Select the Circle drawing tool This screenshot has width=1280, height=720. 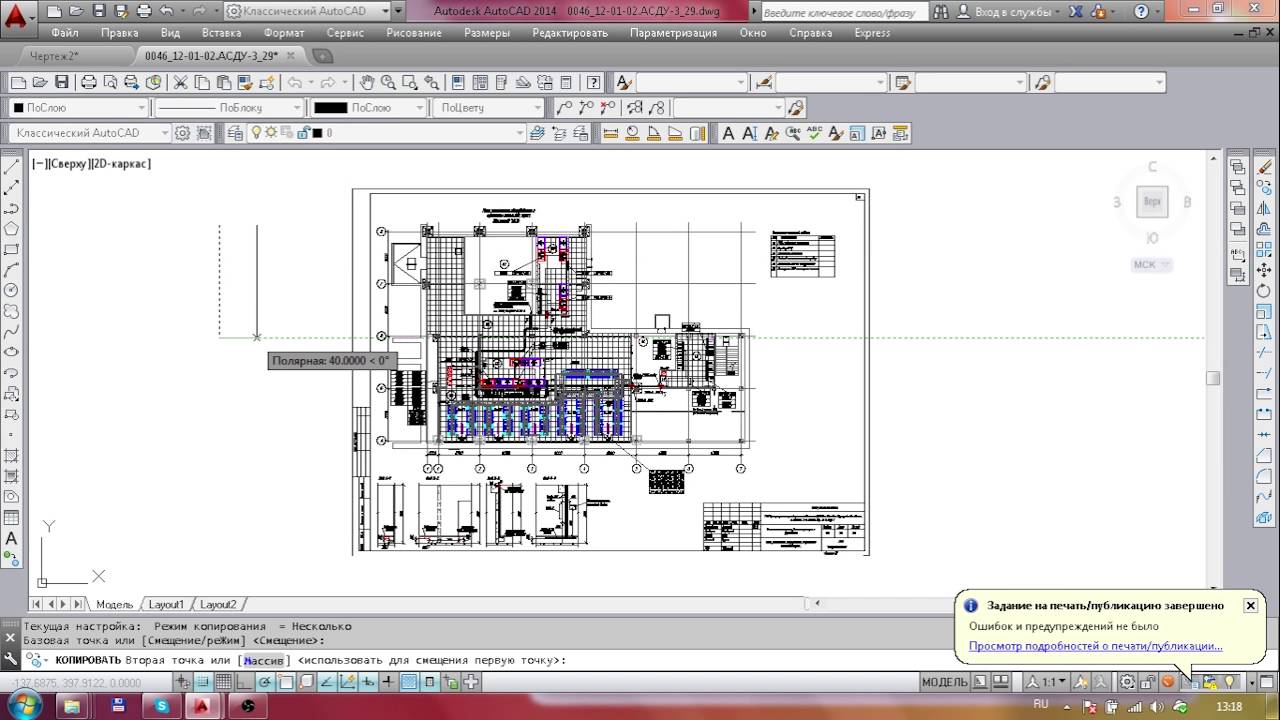(x=11, y=290)
